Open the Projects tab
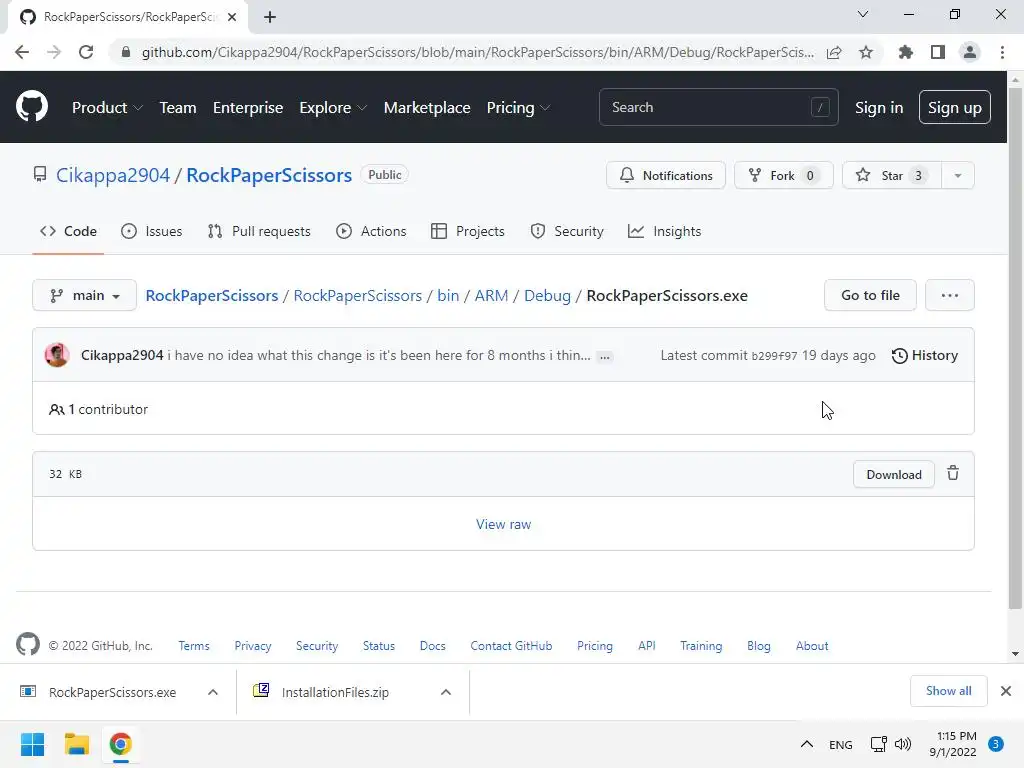 (468, 231)
